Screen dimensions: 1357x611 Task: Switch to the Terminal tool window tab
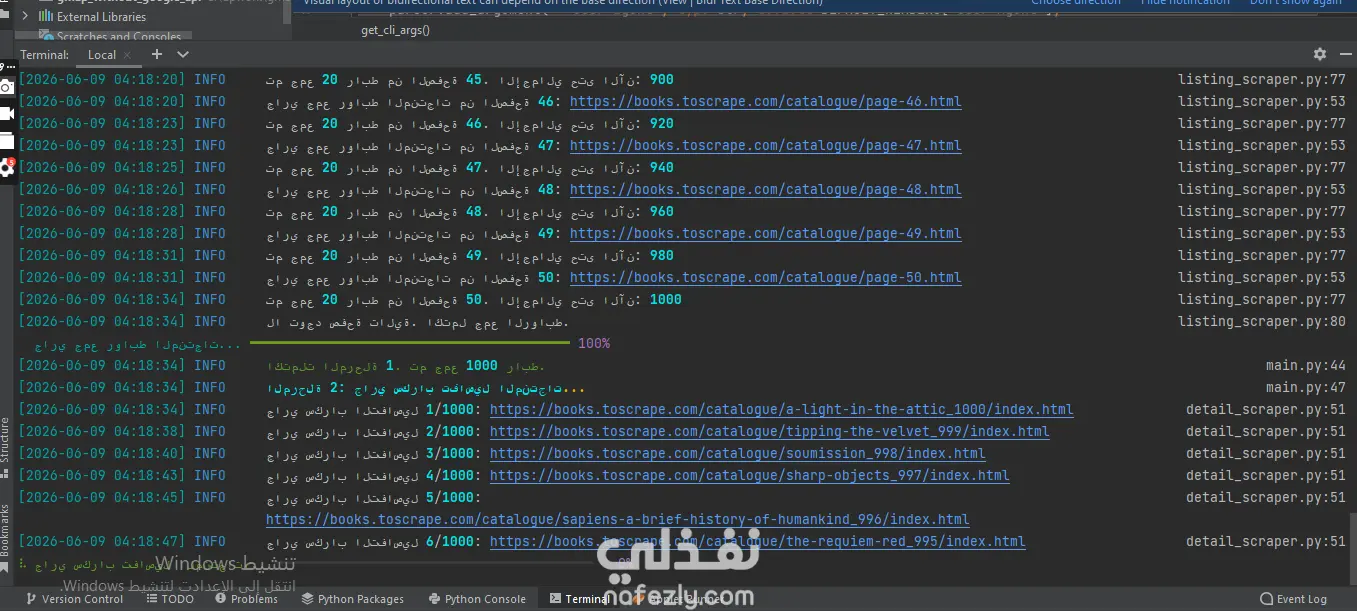[578, 599]
